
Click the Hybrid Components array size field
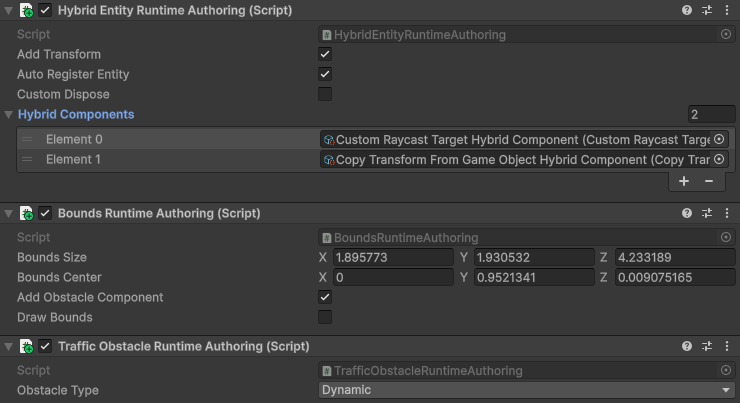pyautogui.click(x=711, y=114)
